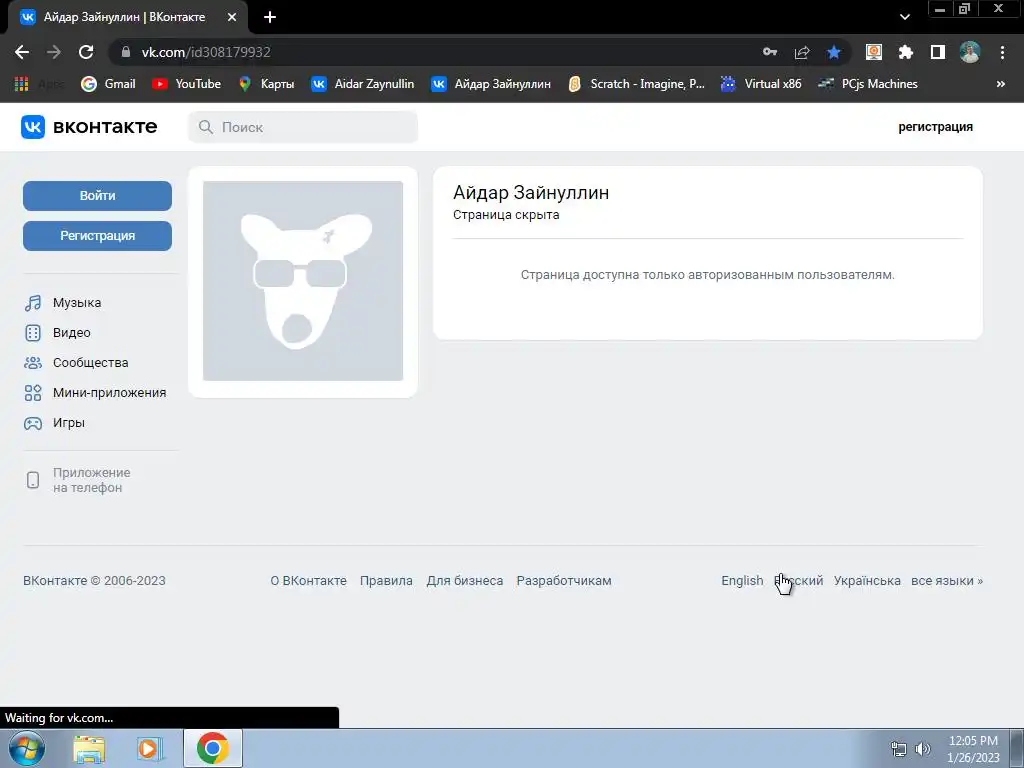Click the default avatar profile picture
Screen dimensions: 1024x768
pyautogui.click(x=303, y=281)
